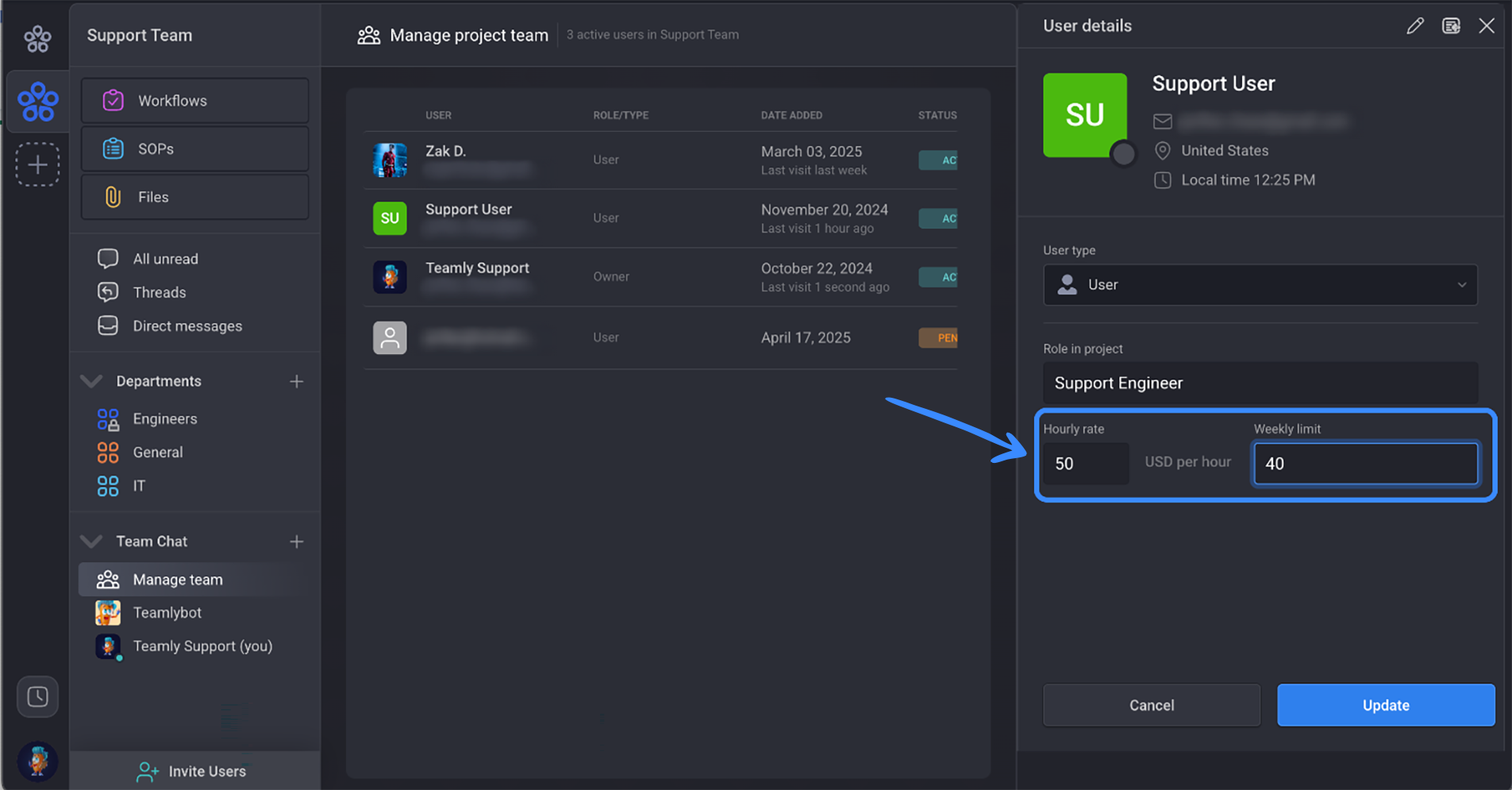Open the User type dropdown
Viewport: 1512px width, 790px height.
pos(1260,284)
